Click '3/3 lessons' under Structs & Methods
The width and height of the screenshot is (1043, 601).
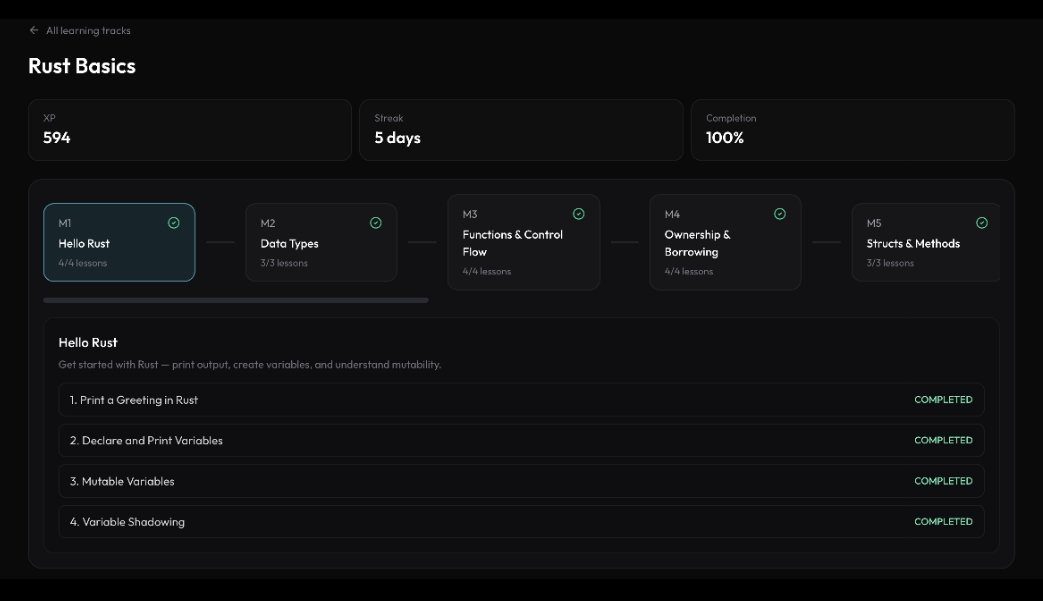(x=890, y=263)
